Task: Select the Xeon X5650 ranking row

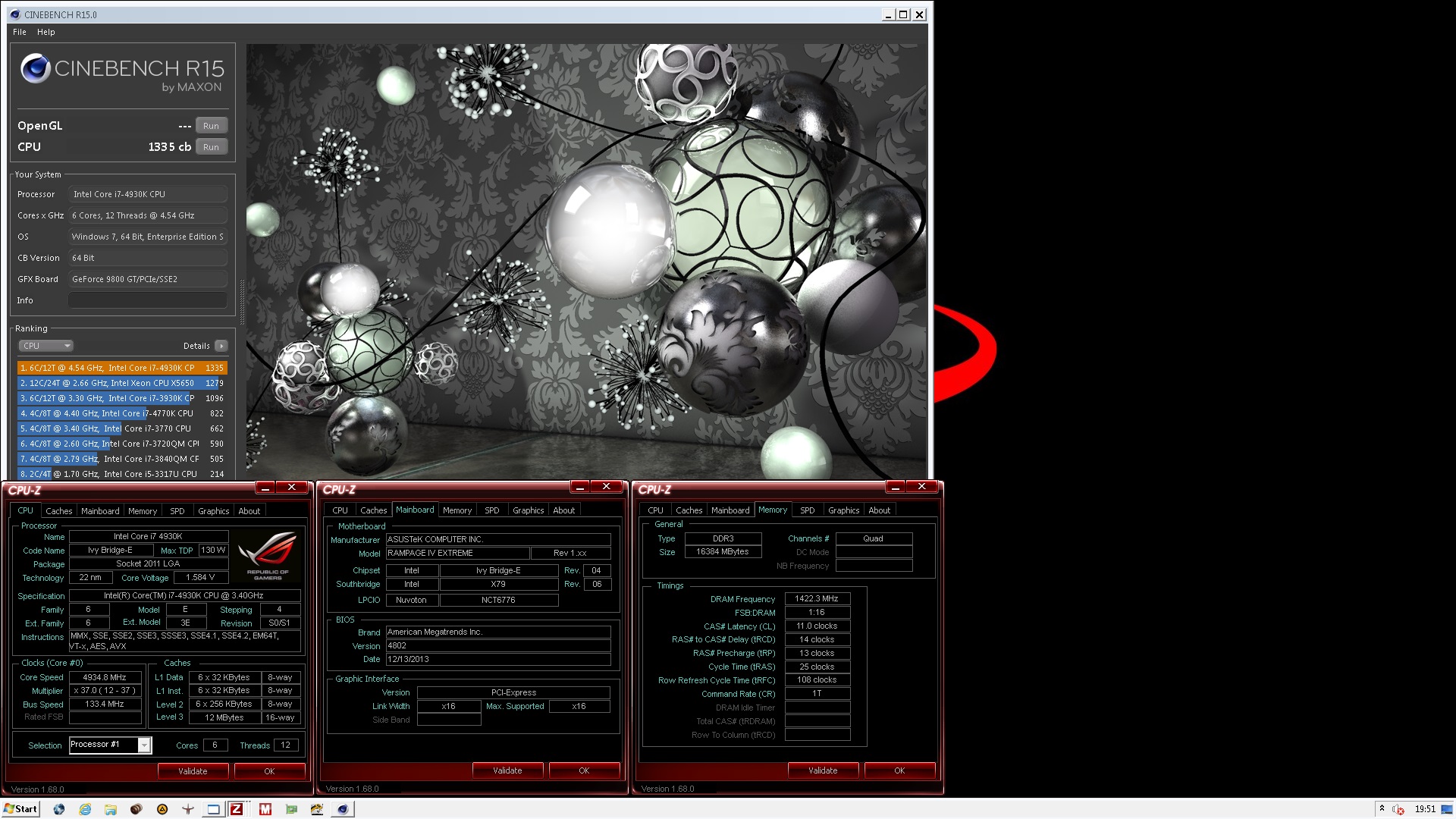Action: (122, 383)
